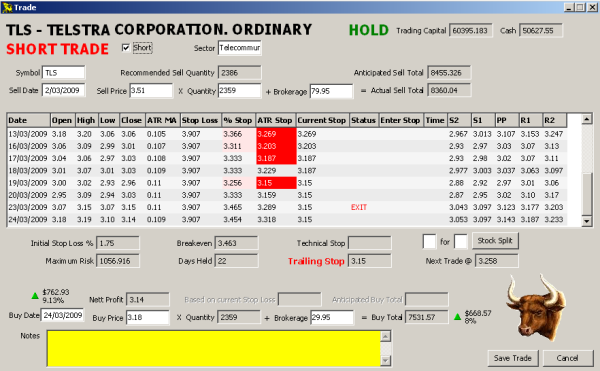The image size is (600, 371).
Task: Click the Maximum Risk field
Action: 118,261
